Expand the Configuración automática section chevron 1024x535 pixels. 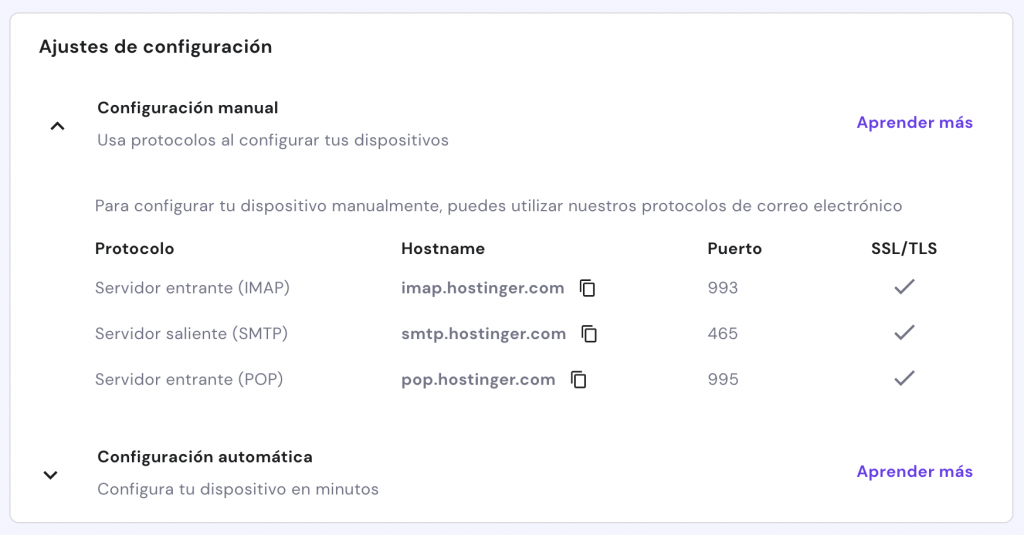[x=51, y=475]
